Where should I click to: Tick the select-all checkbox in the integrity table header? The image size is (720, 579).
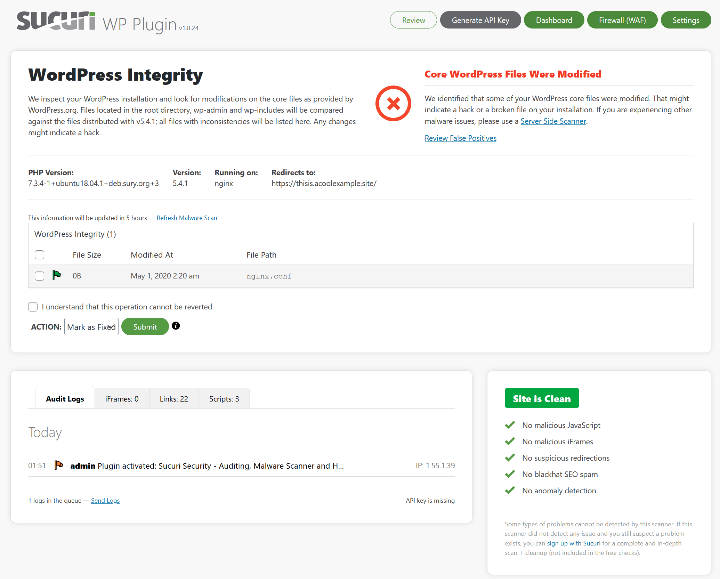40,255
